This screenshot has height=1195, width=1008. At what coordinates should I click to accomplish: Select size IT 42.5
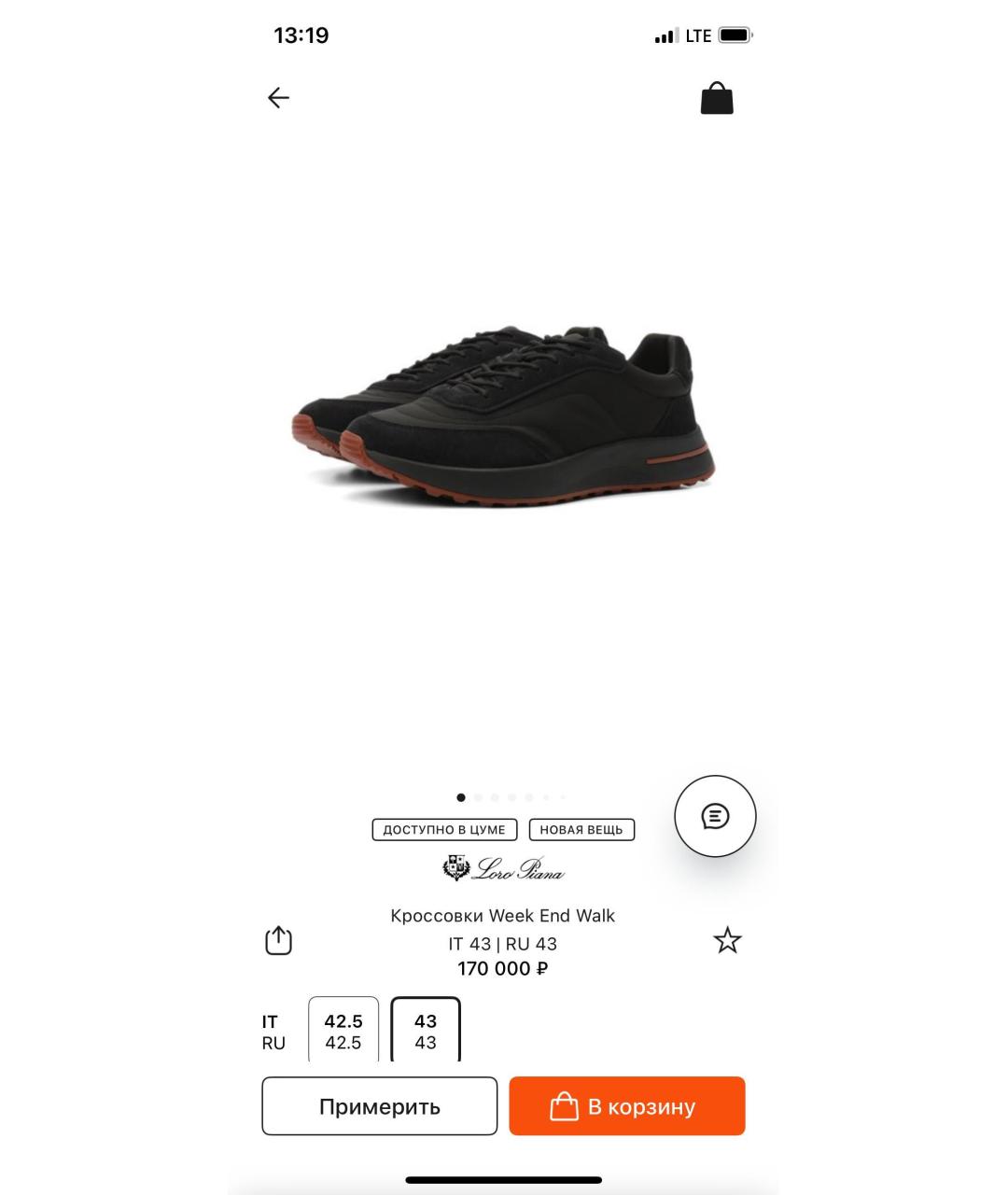click(x=343, y=1030)
